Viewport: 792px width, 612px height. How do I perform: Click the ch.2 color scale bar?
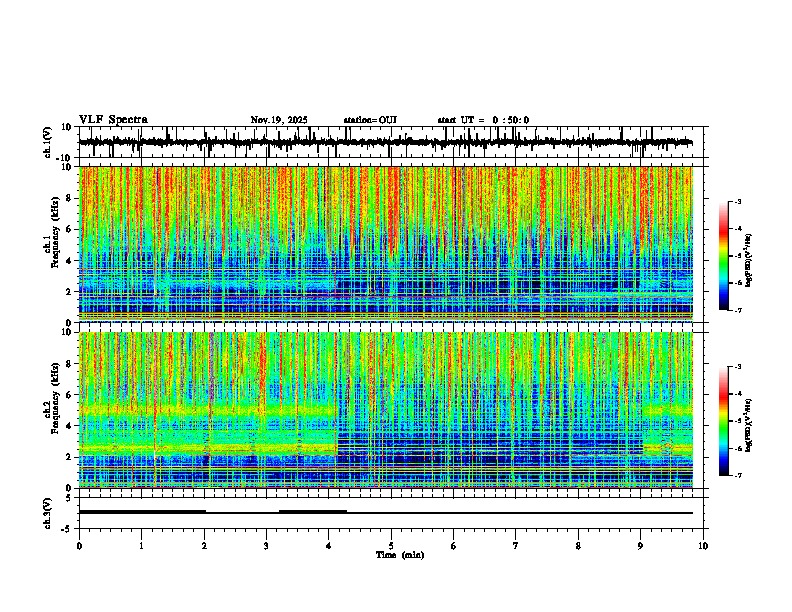pyautogui.click(x=723, y=421)
